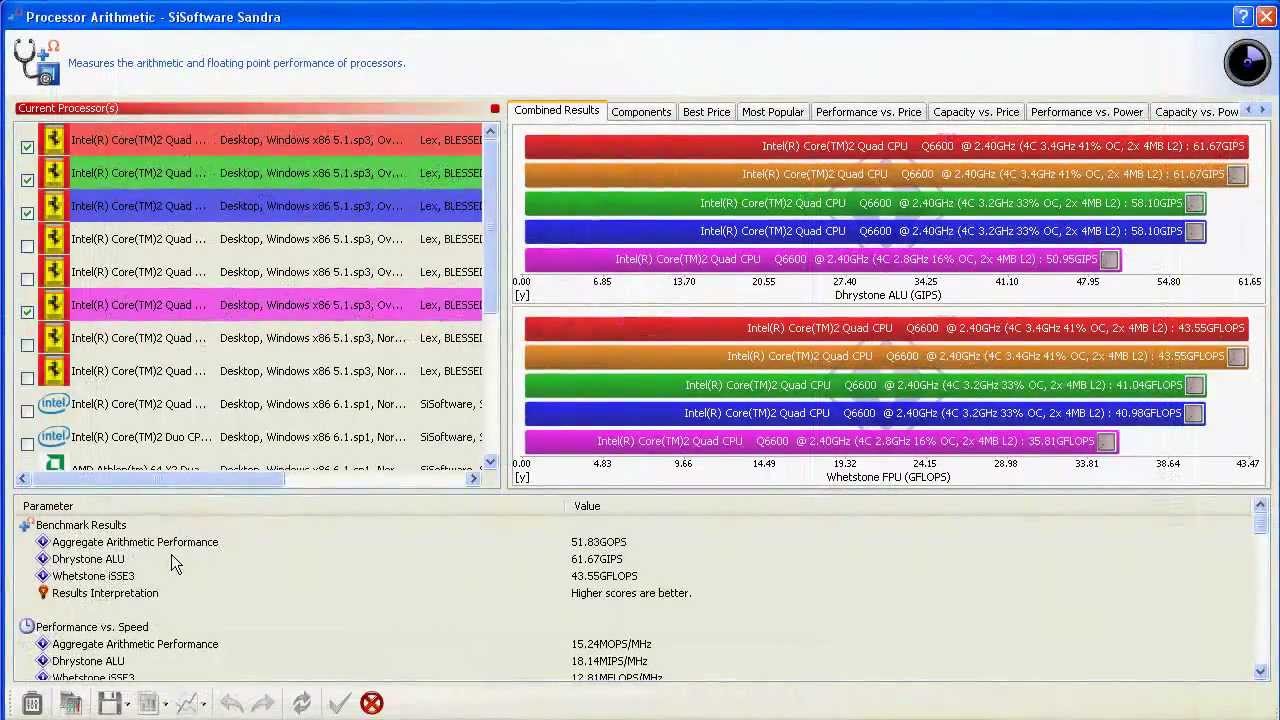1280x720 pixels.
Task: Open the save icon dropdown arrow
Action: click(127, 704)
